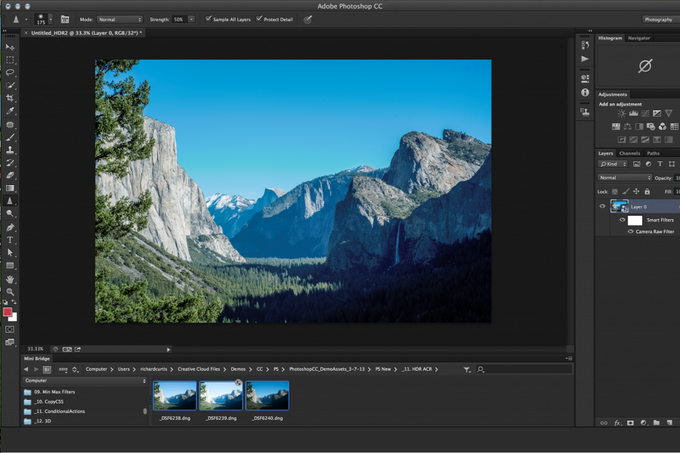Click the richardcurtis breadcrumb
Image resolution: width=680 pixels, height=453 pixels.
pos(154,369)
